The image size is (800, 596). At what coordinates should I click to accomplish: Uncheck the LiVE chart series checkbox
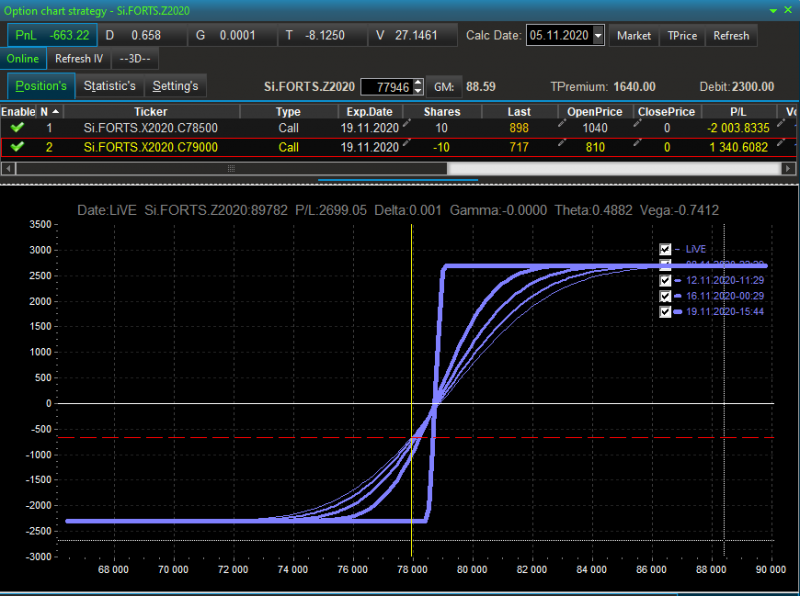coord(665,249)
